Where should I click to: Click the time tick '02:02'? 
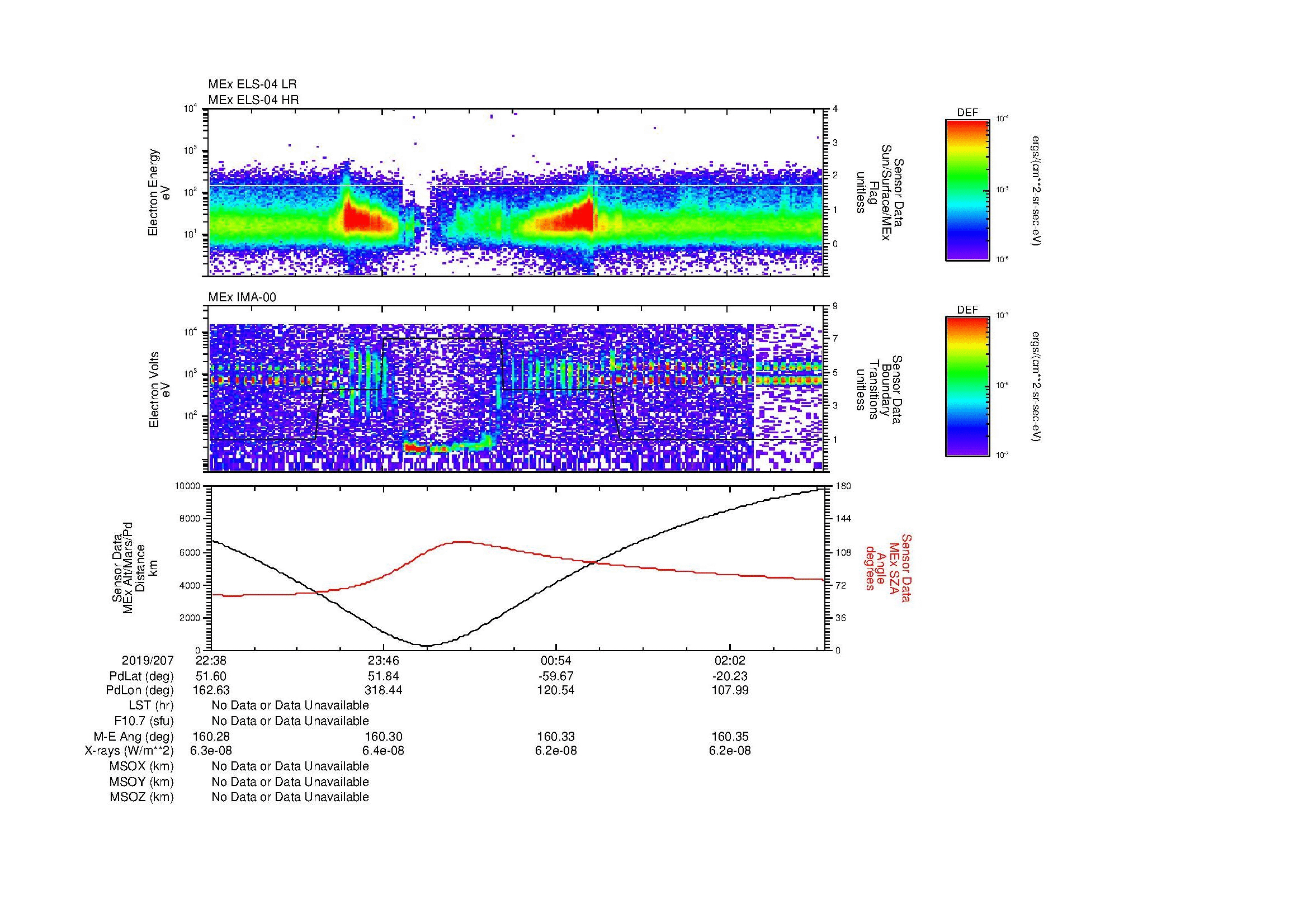[730, 661]
